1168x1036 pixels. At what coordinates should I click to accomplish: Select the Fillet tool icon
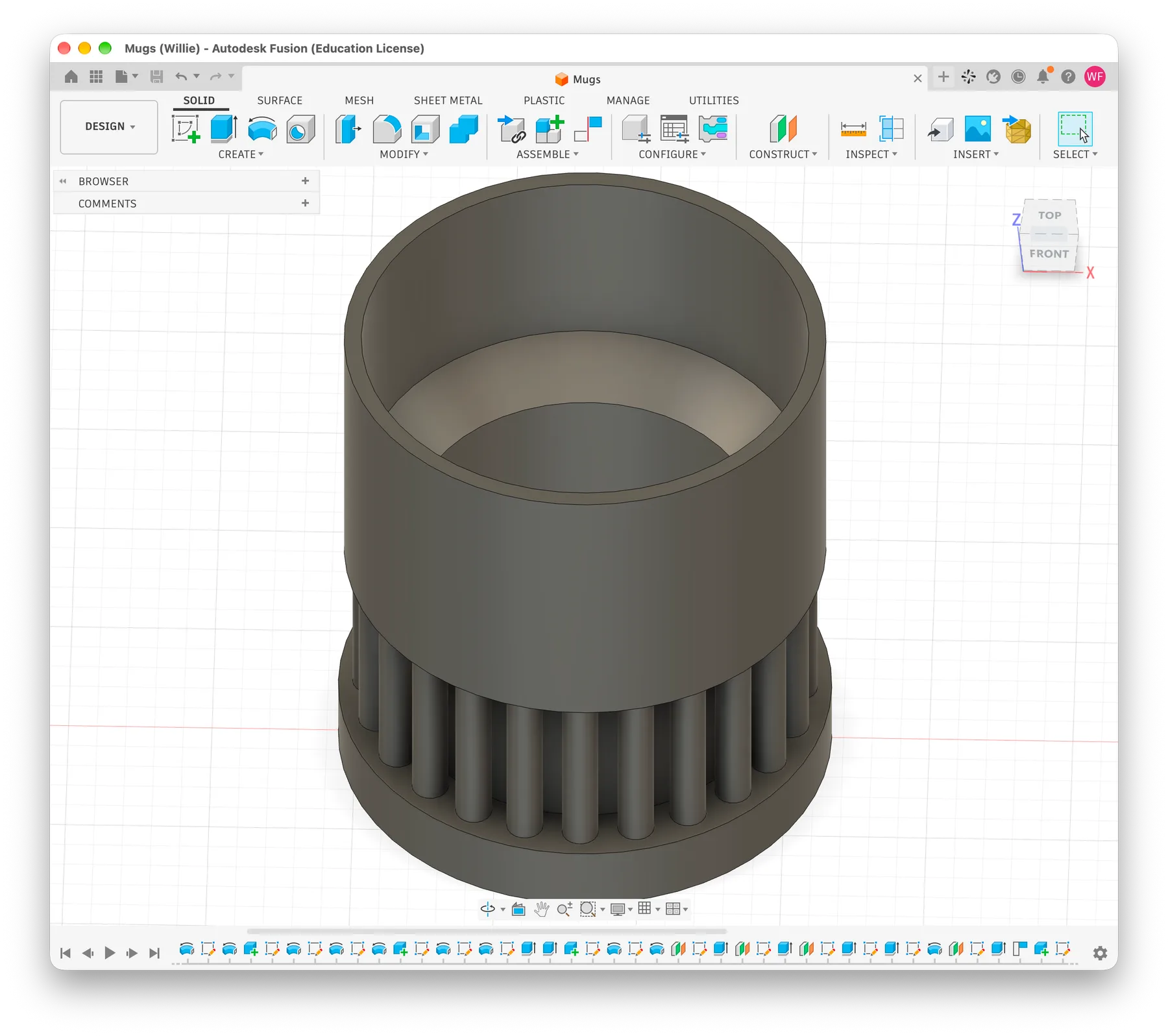pyautogui.click(x=387, y=128)
